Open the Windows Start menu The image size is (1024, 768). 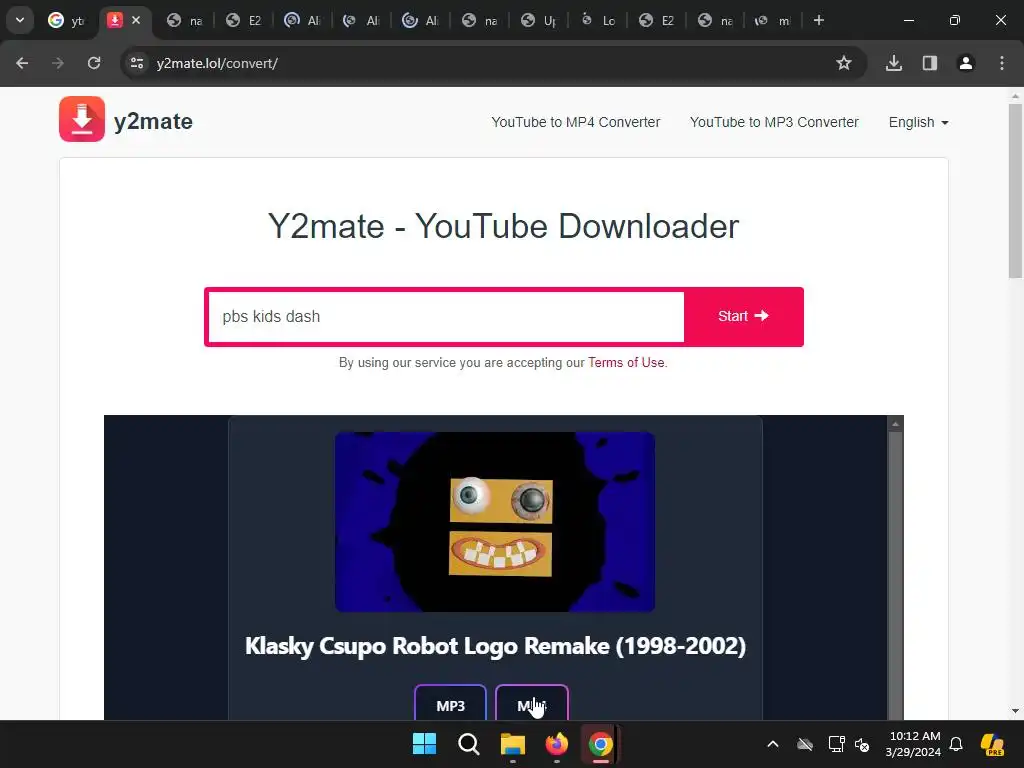pyautogui.click(x=424, y=743)
